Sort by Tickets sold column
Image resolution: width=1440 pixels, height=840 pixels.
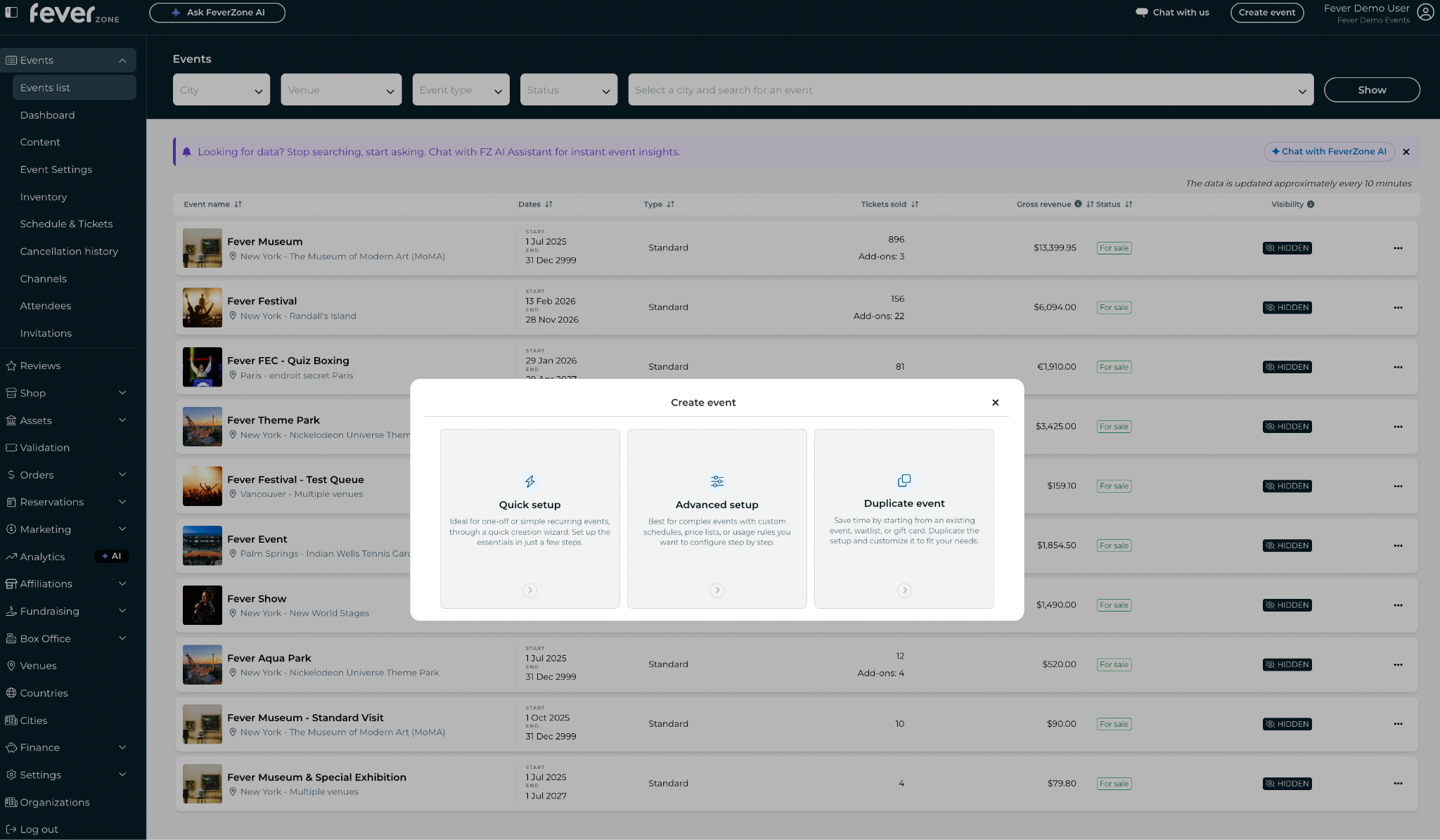point(915,205)
